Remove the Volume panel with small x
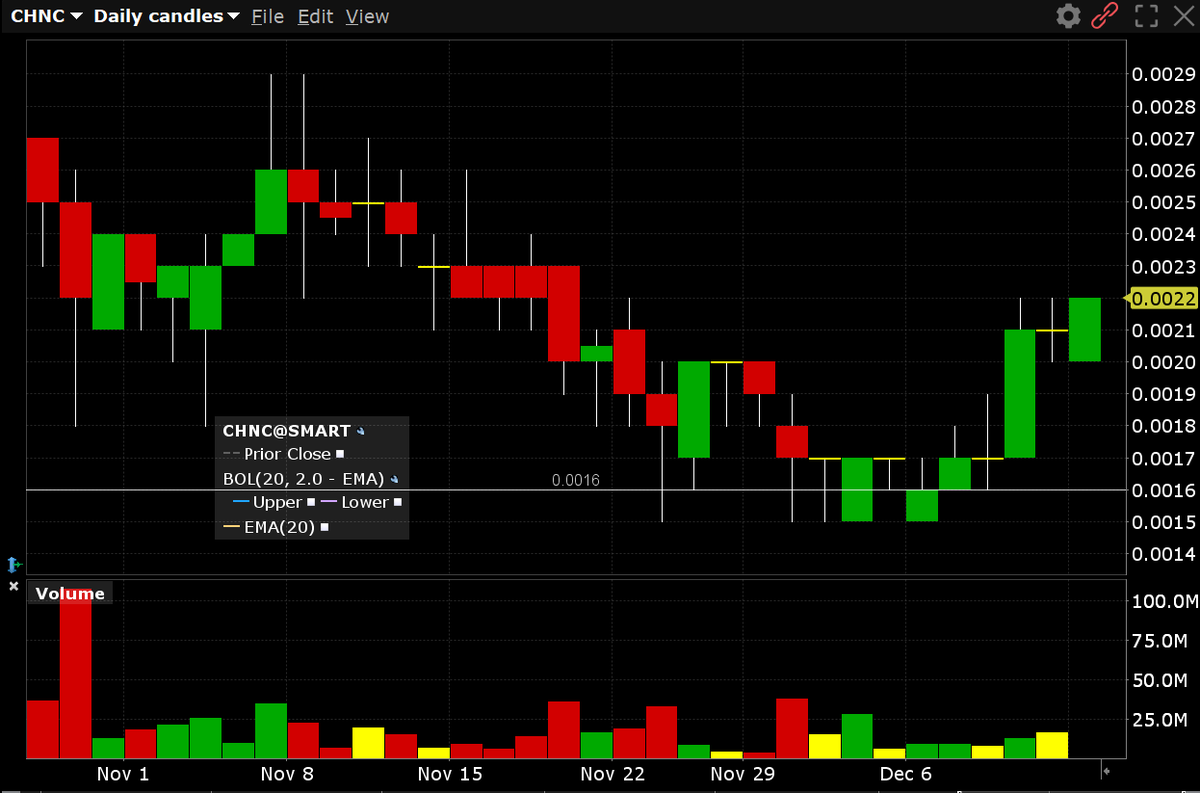The height and width of the screenshot is (793, 1200). (14, 586)
